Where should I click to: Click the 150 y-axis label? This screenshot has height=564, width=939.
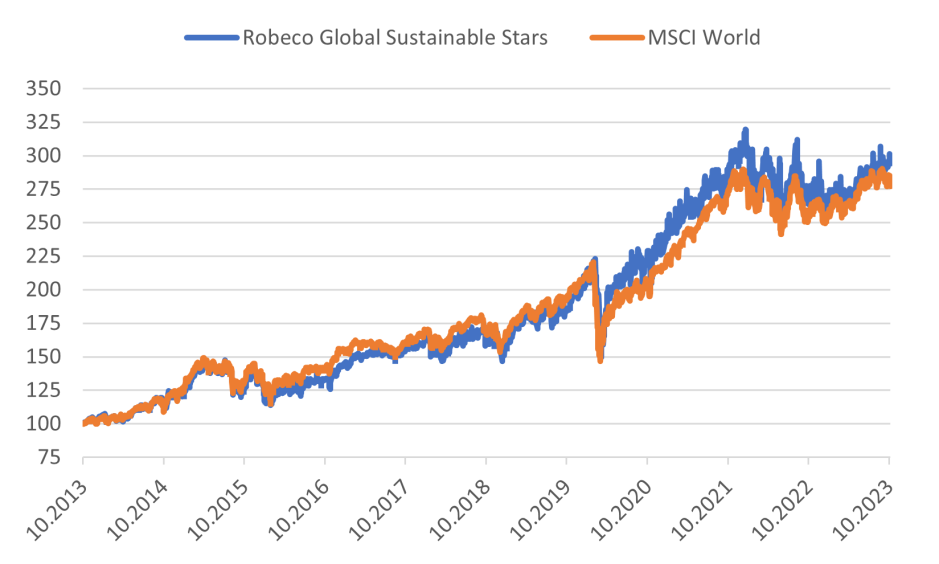[43, 357]
